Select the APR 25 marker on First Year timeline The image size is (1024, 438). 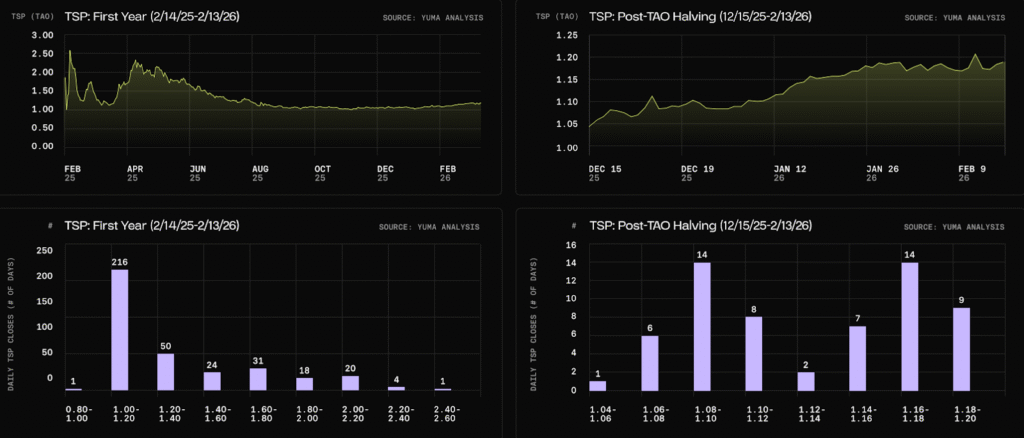pos(131,172)
